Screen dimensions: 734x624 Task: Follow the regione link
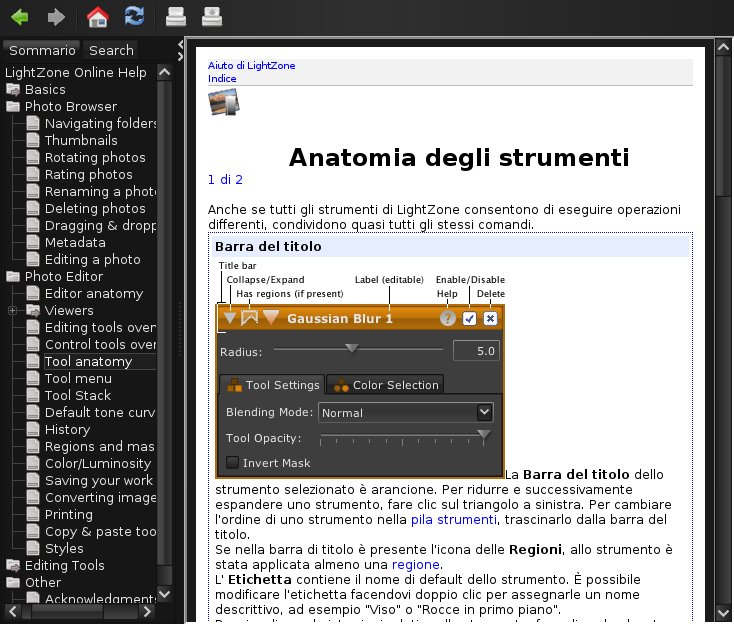coord(415,565)
